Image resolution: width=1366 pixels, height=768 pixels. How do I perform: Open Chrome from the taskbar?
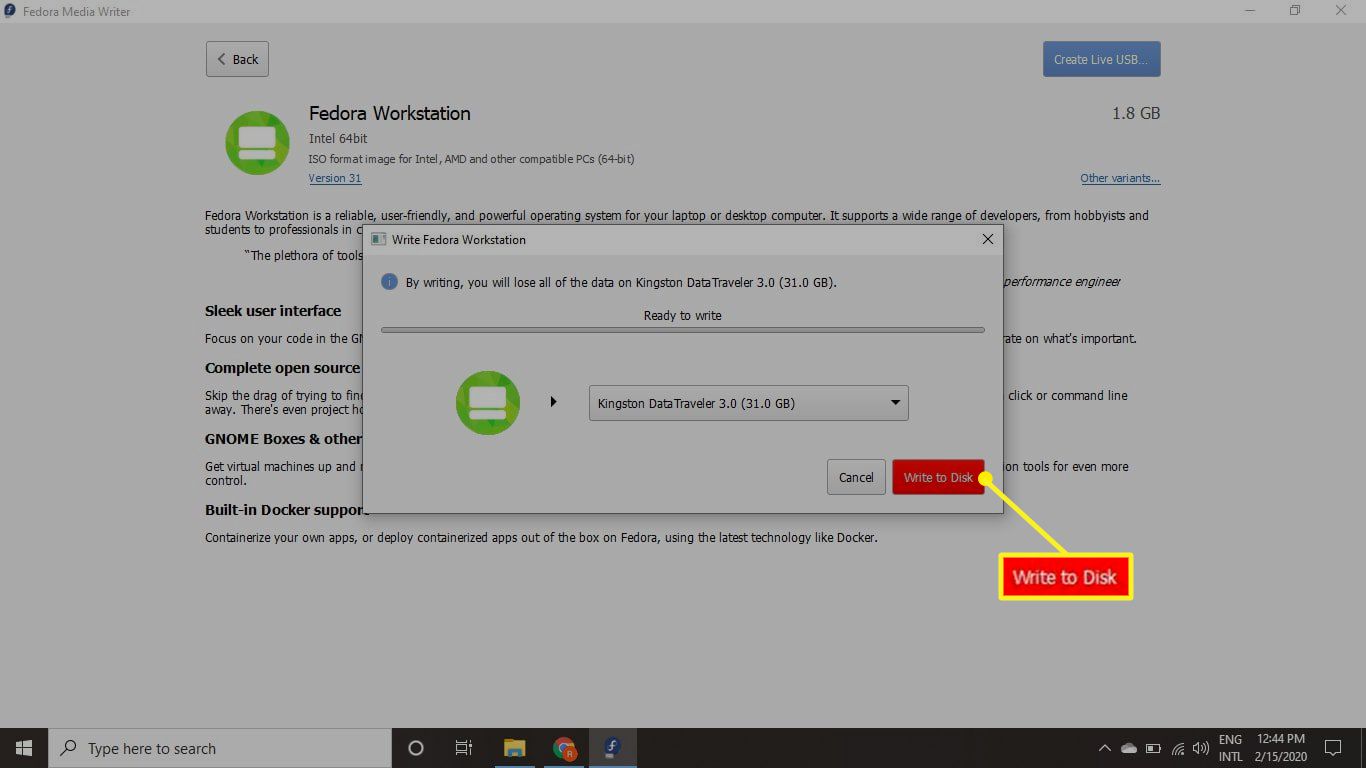564,748
